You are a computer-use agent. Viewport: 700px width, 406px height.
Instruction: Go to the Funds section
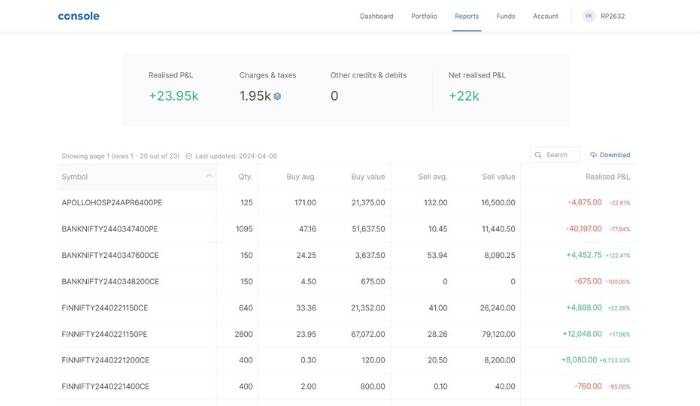pos(506,16)
